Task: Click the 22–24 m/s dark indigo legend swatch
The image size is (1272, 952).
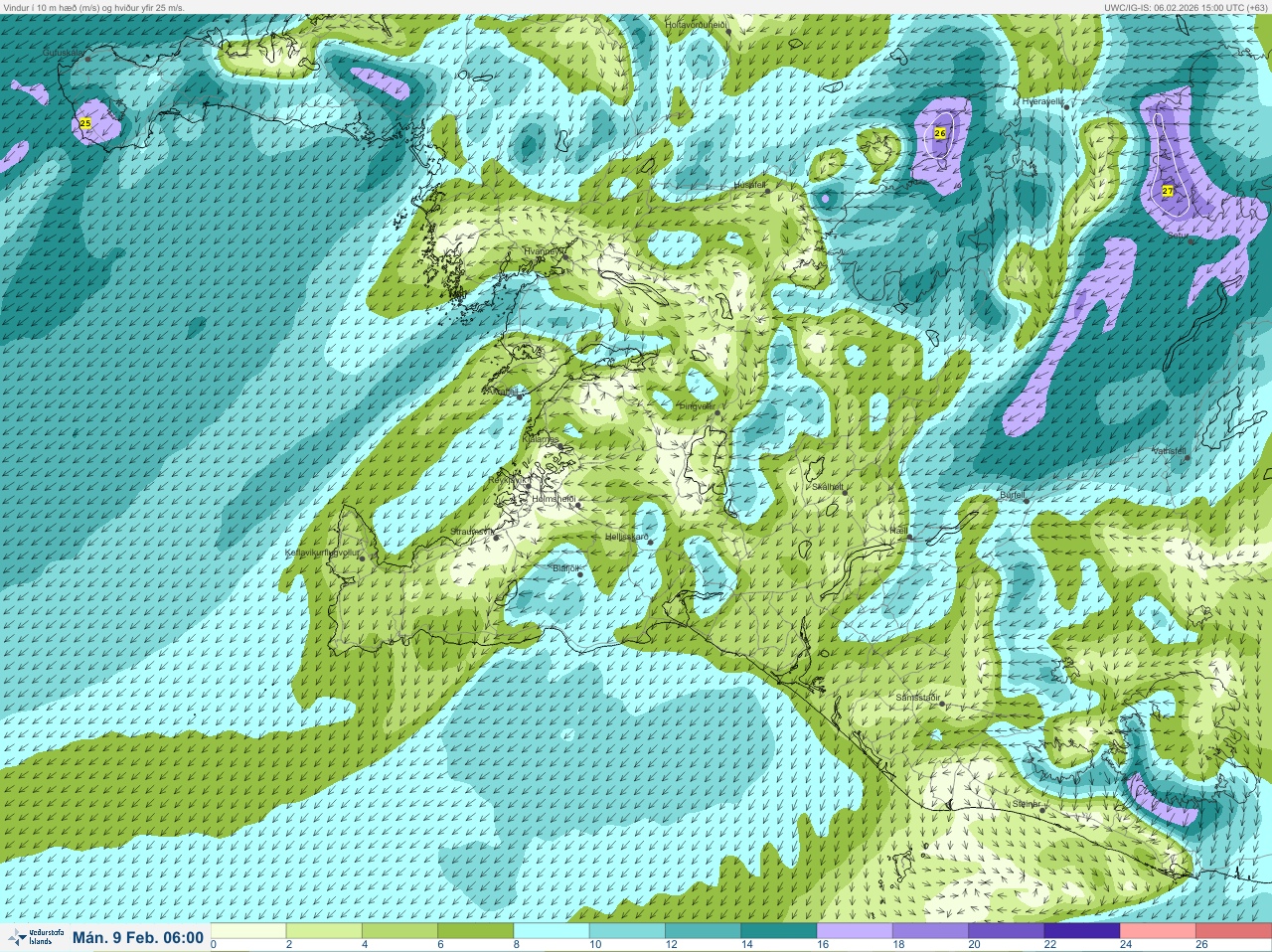Action: click(1081, 931)
